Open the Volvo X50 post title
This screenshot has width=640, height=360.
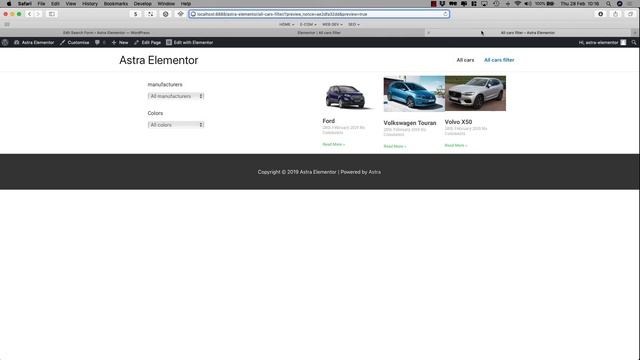tap(458, 122)
